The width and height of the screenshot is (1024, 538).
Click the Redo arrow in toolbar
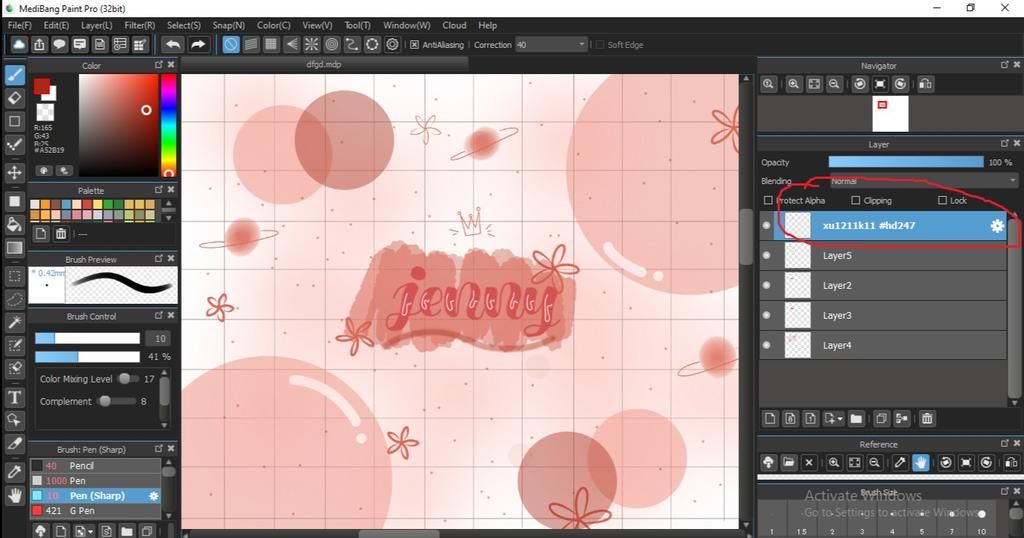tap(198, 44)
